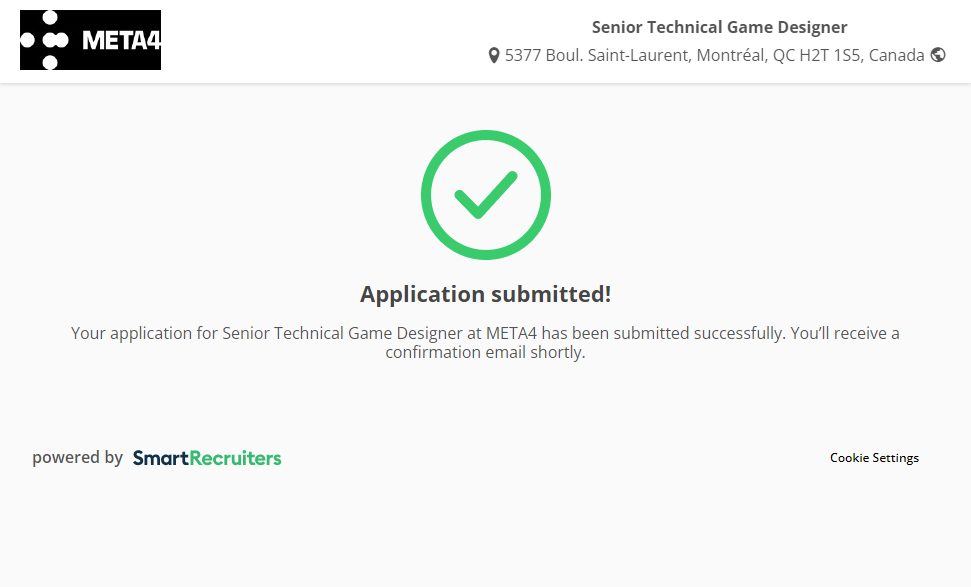Image resolution: width=971 pixels, height=587 pixels.
Task: Click the "powered by" footer text
Action: point(77,458)
